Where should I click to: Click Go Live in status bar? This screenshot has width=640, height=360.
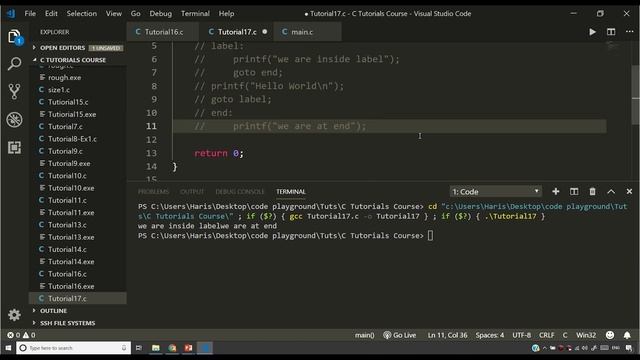pyautogui.click(x=400, y=335)
